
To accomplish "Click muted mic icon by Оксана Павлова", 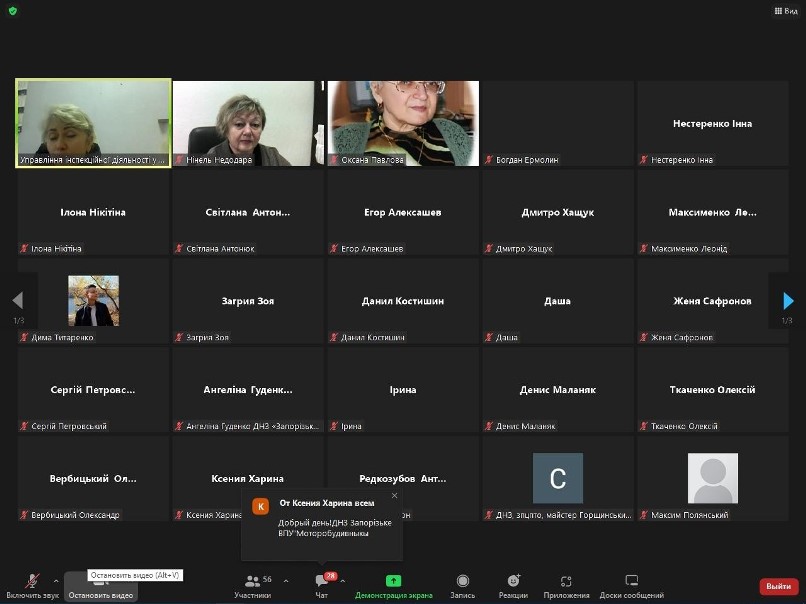I will point(334,160).
